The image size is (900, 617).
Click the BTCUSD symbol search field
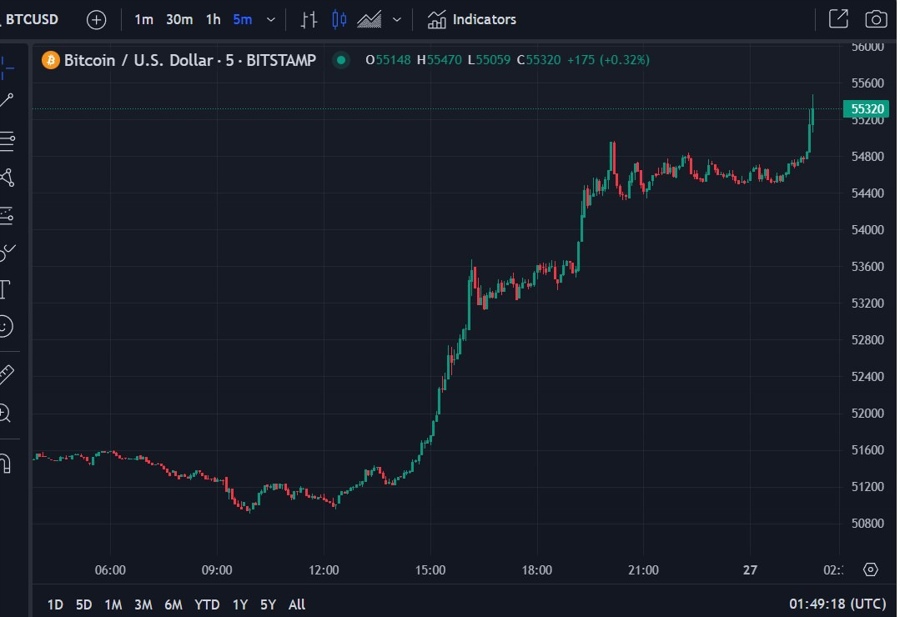point(32,20)
